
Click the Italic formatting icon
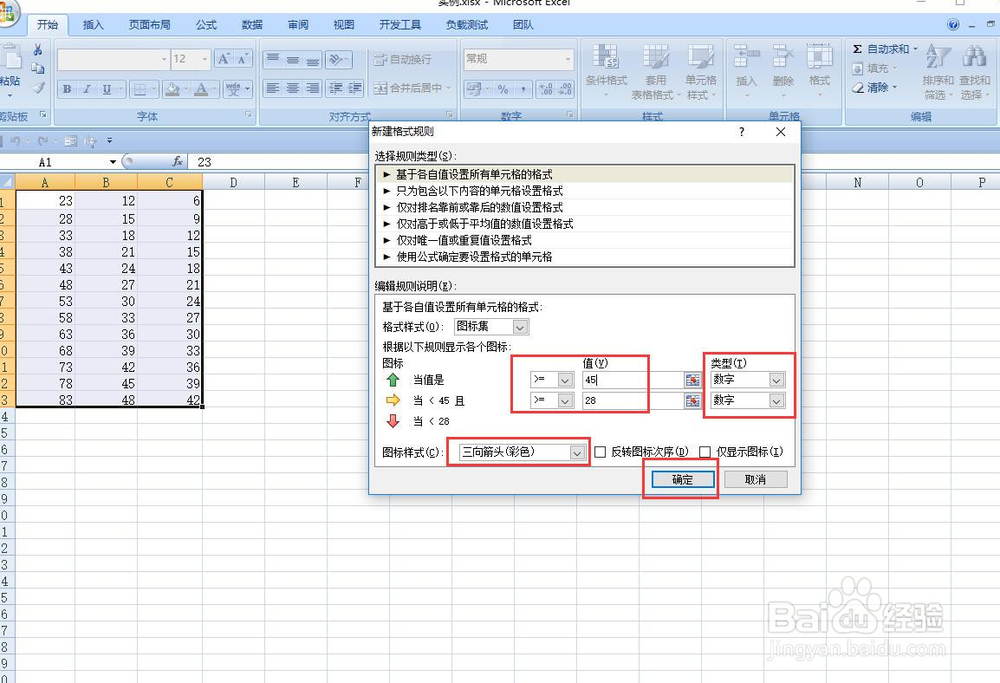point(87,89)
